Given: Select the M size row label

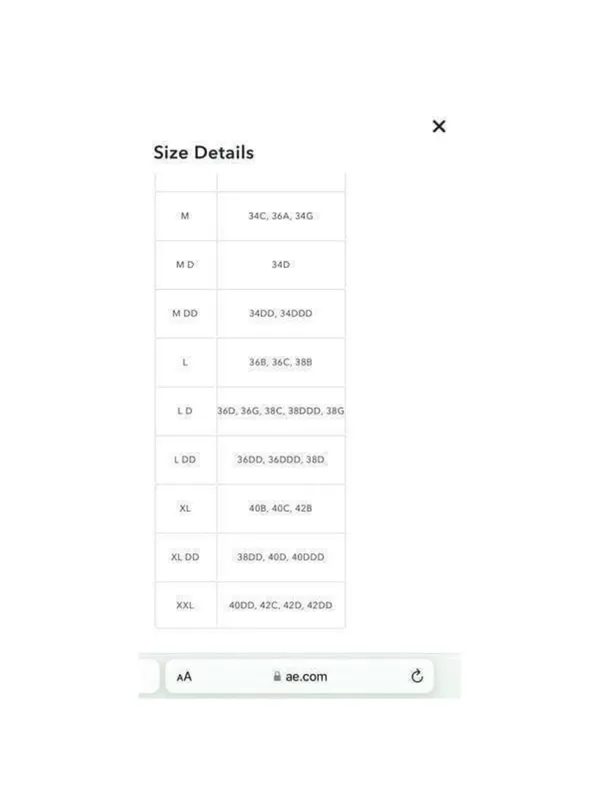Looking at the screenshot, I should 185,216.
